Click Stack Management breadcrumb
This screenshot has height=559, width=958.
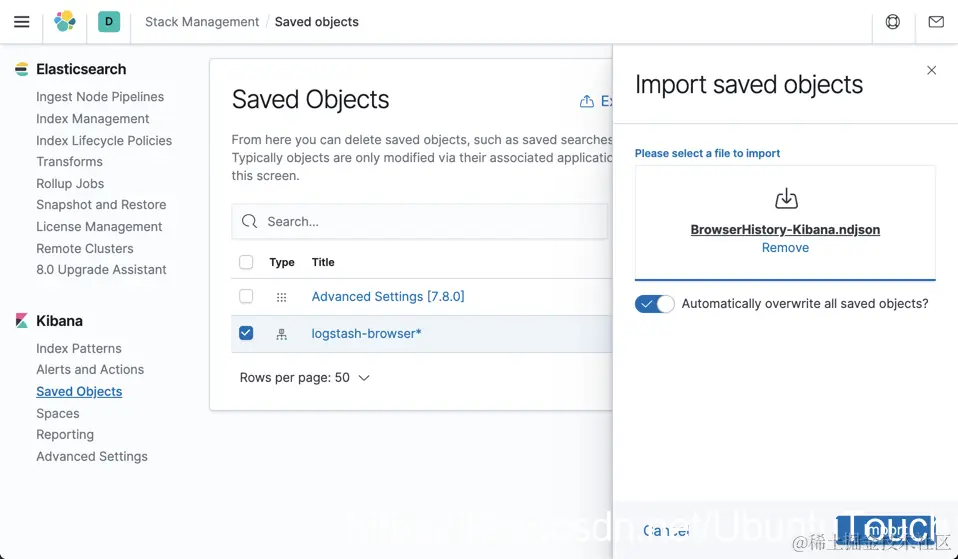pyautogui.click(x=202, y=22)
